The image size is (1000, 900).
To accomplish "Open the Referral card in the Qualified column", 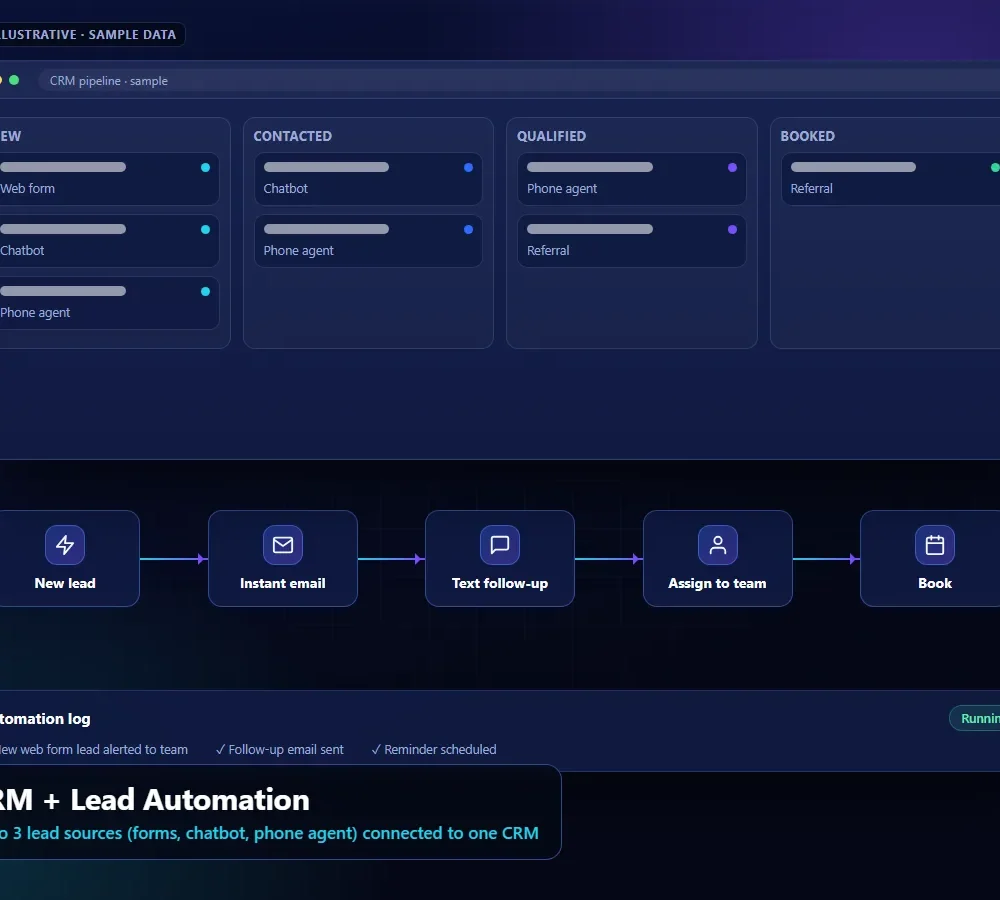I will (x=631, y=240).
